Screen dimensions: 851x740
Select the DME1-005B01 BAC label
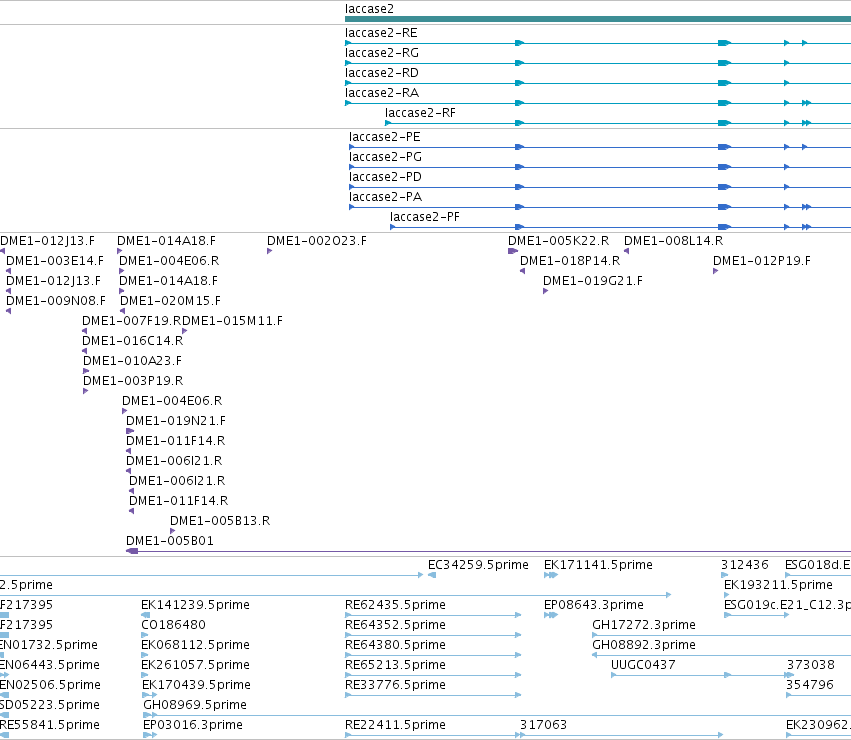tap(170, 541)
